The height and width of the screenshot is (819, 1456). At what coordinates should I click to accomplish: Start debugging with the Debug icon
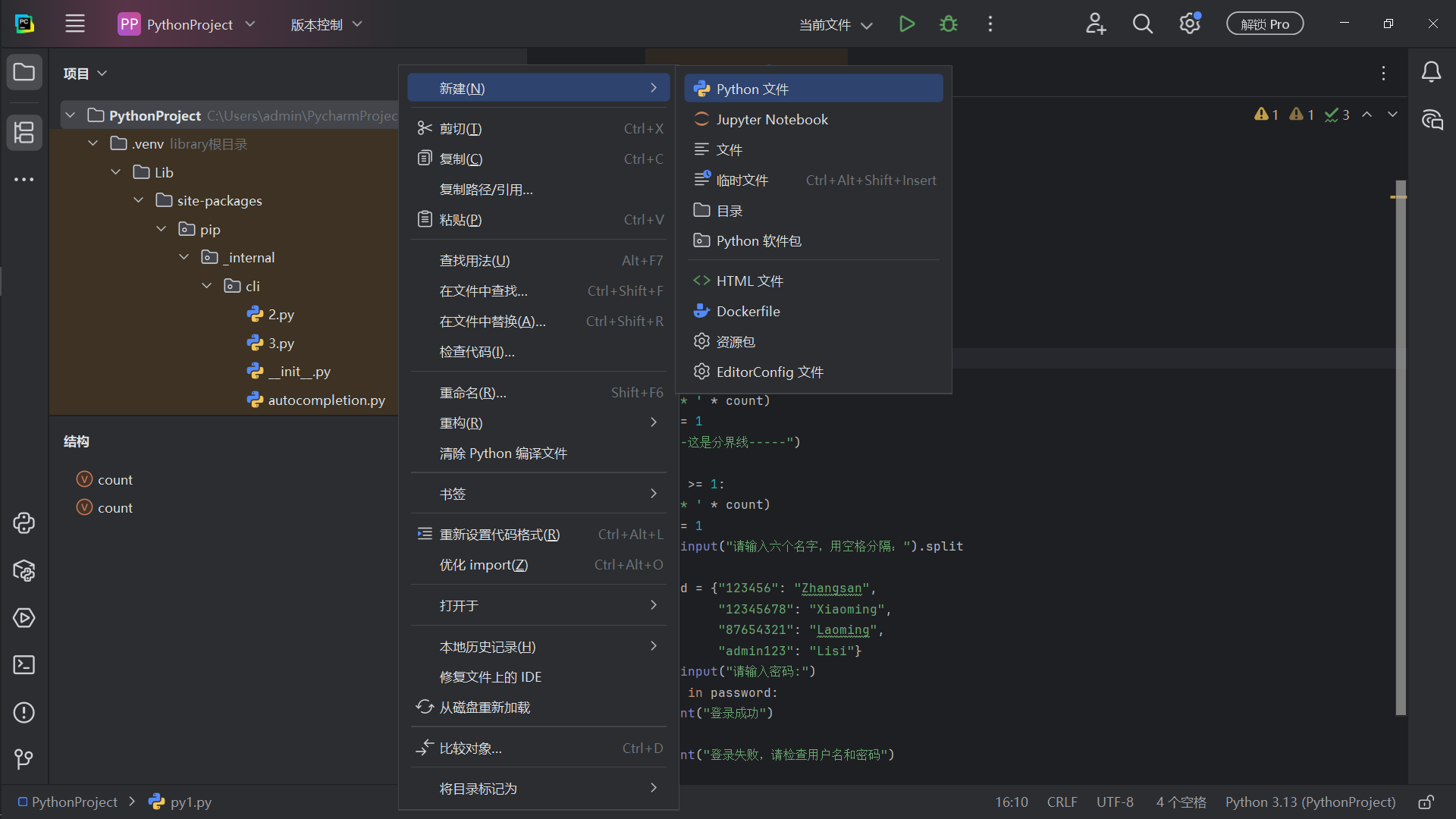click(x=948, y=24)
